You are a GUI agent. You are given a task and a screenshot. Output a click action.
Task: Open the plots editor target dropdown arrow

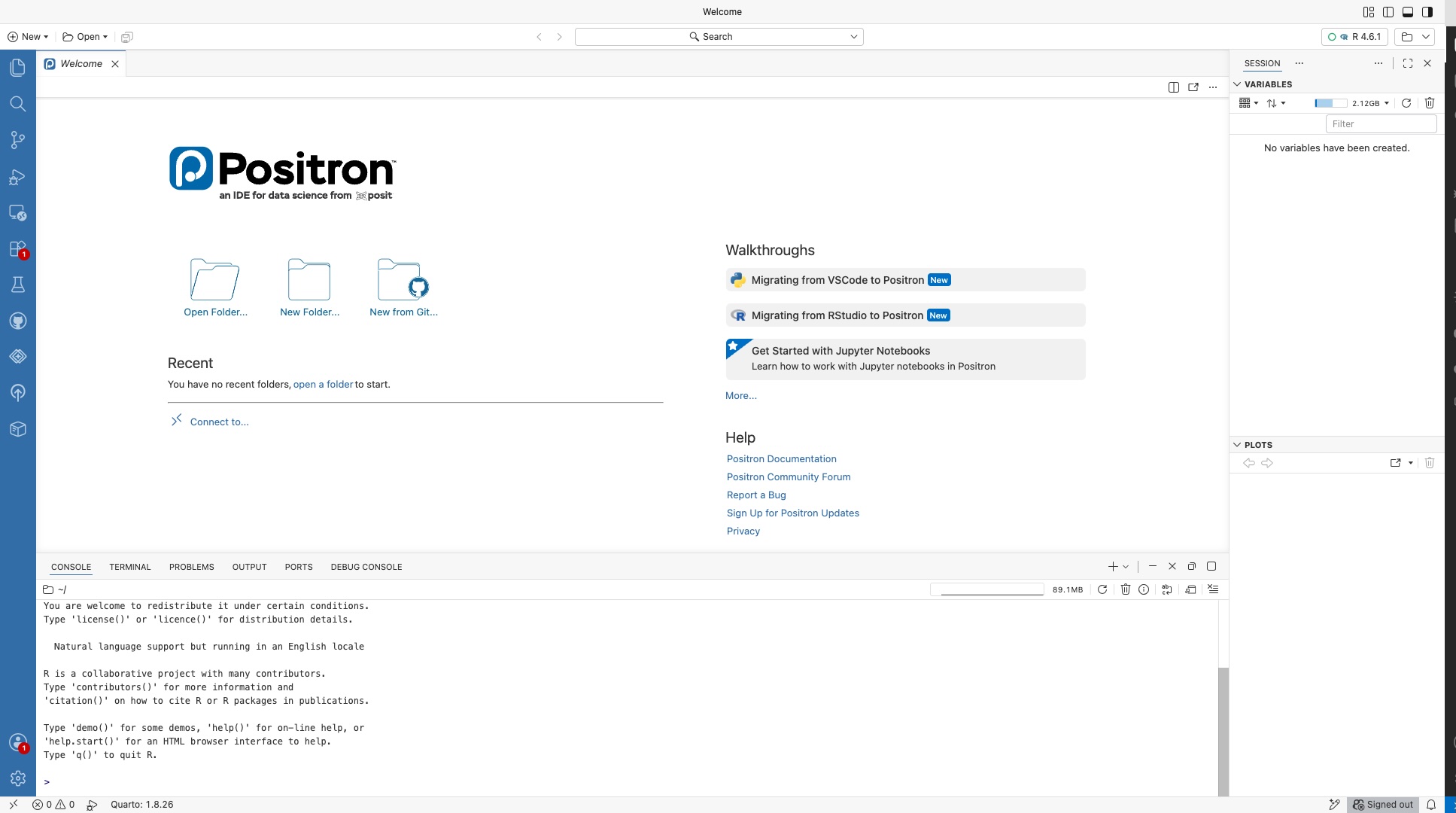tap(1411, 463)
